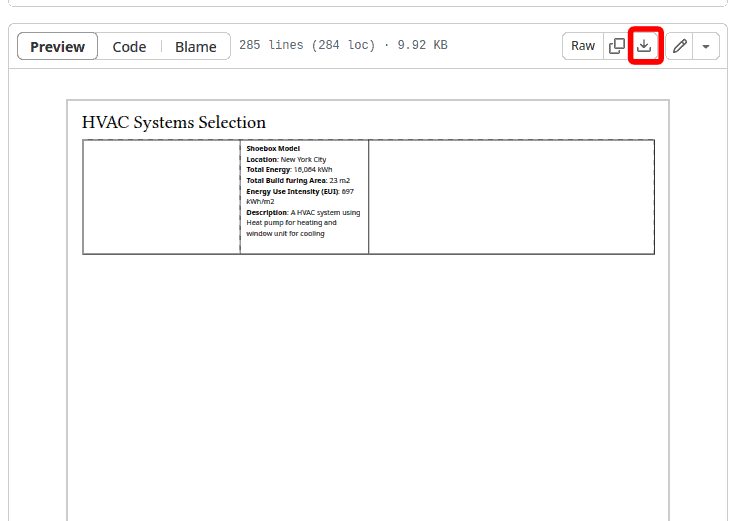Click the Total Energy value line
730x521 pixels.
pyautogui.click(x=289, y=170)
